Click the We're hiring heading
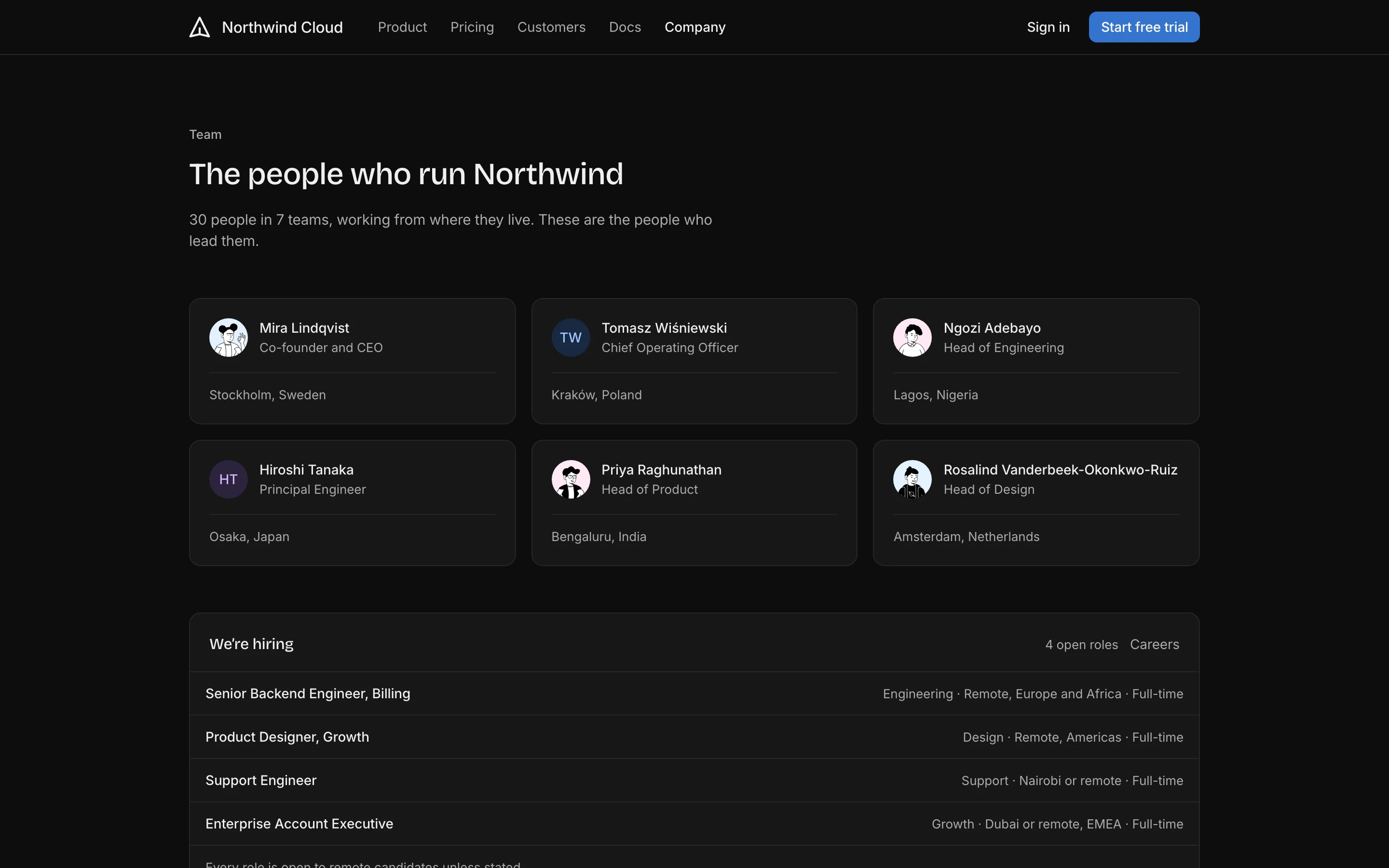This screenshot has height=868, width=1389. click(251, 644)
